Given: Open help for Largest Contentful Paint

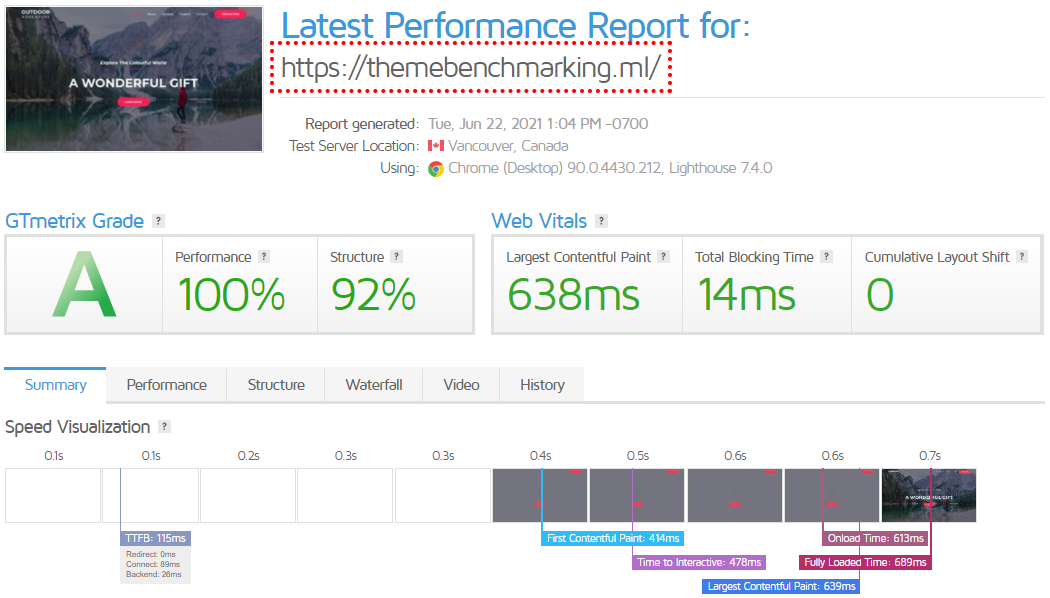Looking at the screenshot, I should pyautogui.click(x=663, y=256).
